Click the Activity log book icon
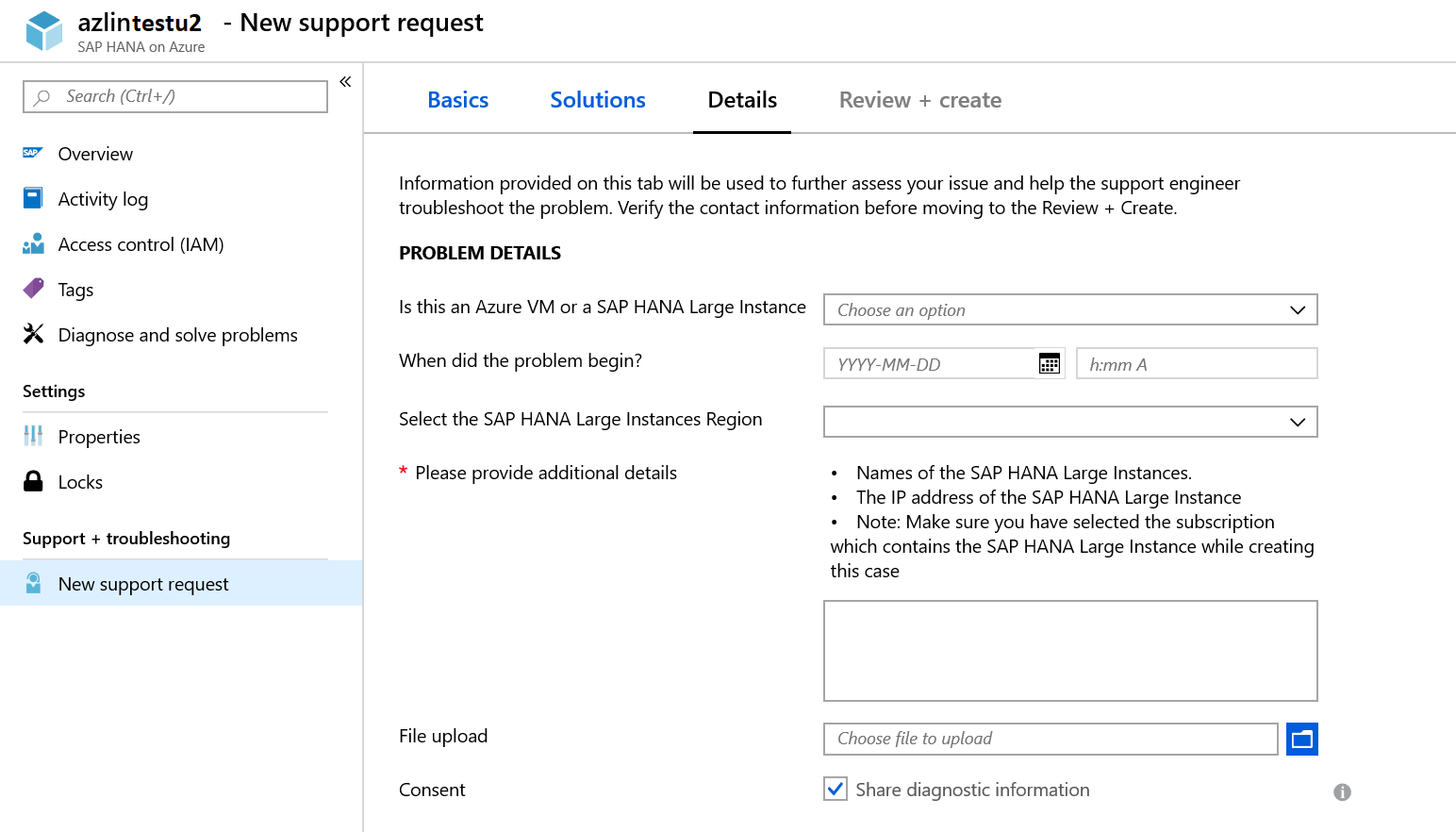 [x=33, y=198]
